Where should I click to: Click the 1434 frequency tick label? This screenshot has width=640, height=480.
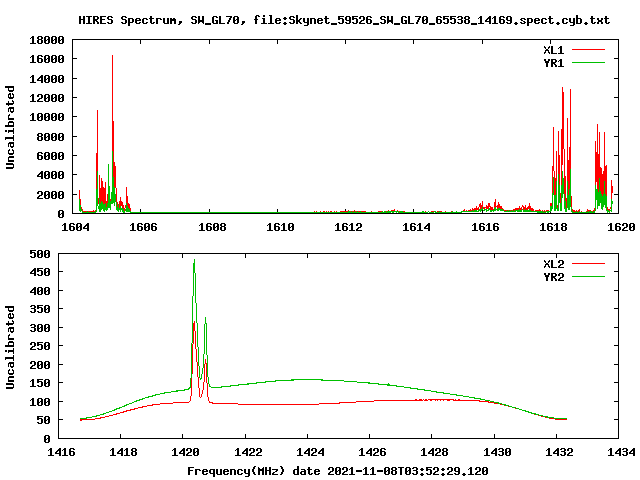point(621,452)
